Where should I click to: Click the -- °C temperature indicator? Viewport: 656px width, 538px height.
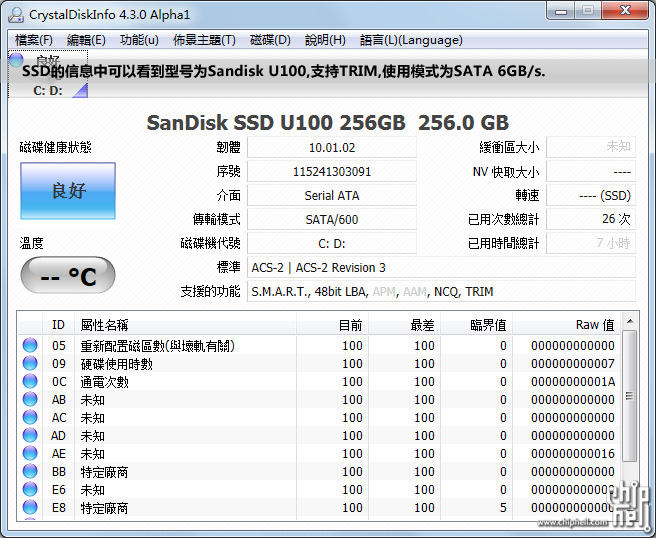[68, 276]
